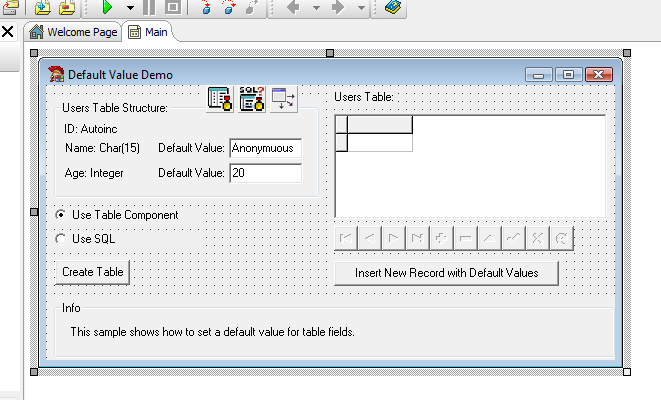Select the table component icon on form
This screenshot has width=661, height=400.
220,98
